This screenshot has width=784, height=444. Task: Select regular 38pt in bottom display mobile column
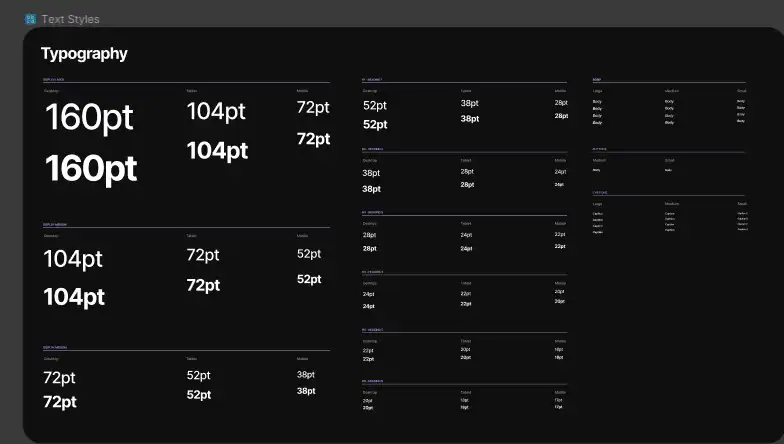[306, 374]
